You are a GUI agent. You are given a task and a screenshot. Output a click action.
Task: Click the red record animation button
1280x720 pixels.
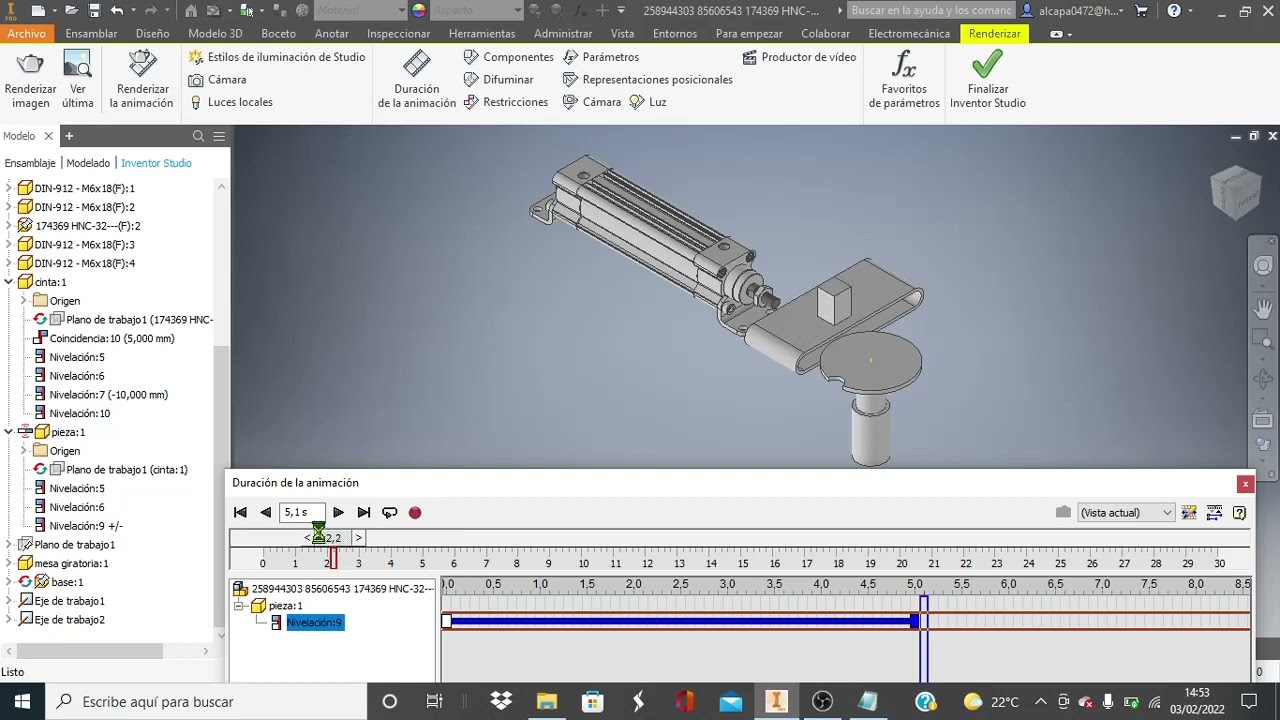tap(415, 513)
